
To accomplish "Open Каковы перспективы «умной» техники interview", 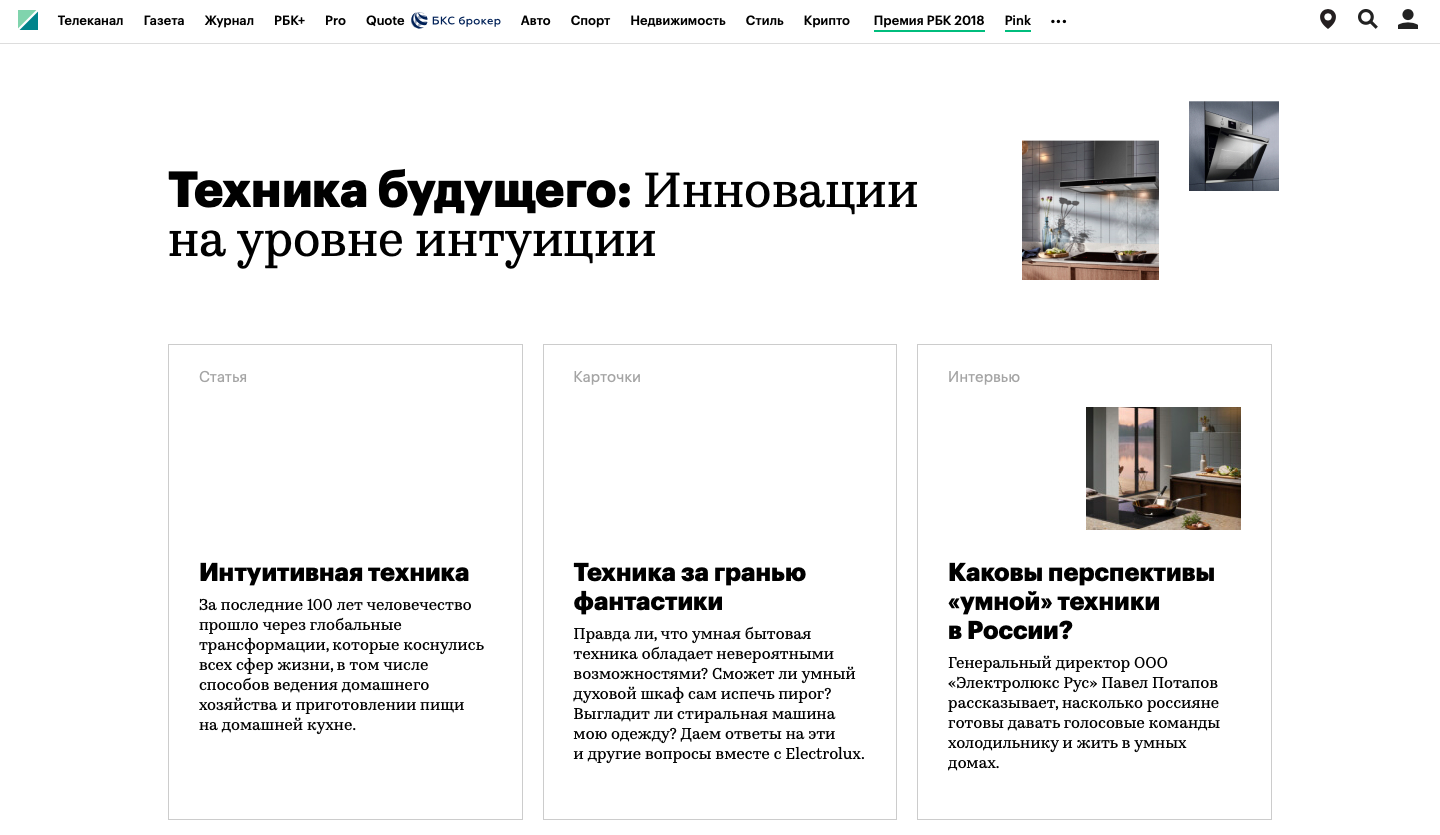I will pyautogui.click(x=1081, y=601).
